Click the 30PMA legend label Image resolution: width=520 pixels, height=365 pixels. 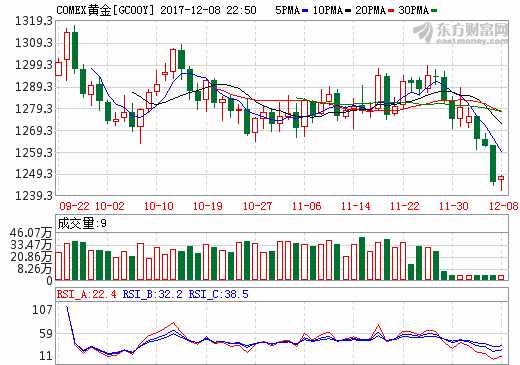click(414, 10)
